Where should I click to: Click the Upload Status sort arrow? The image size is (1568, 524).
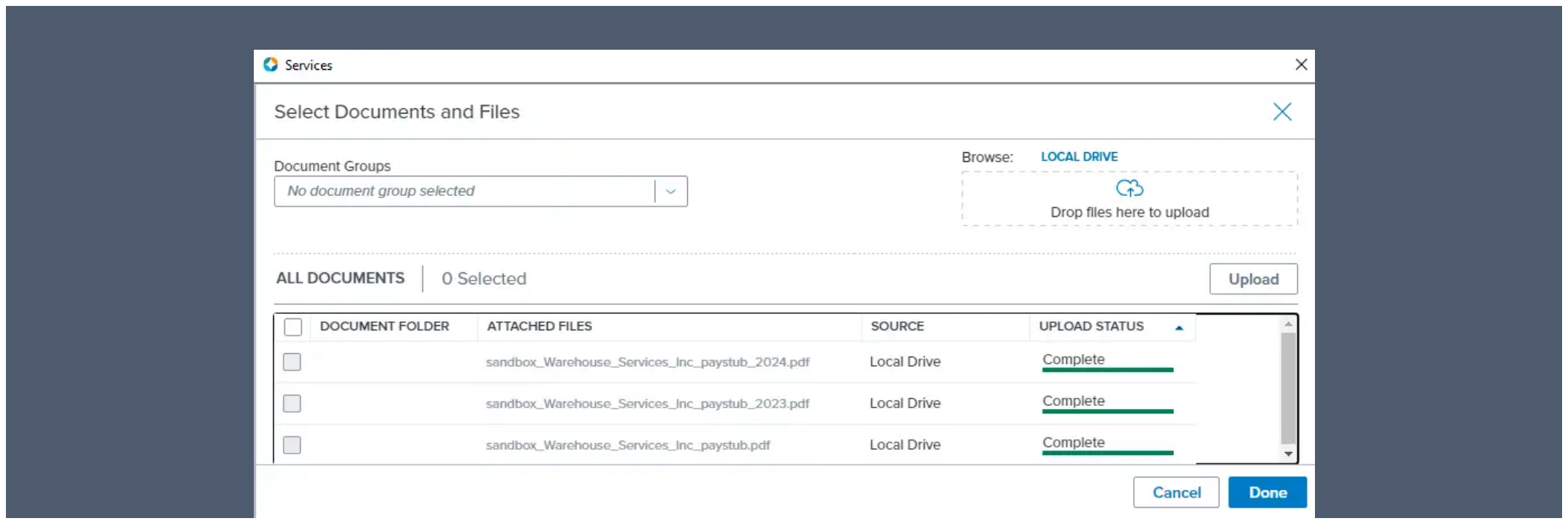coord(1178,327)
